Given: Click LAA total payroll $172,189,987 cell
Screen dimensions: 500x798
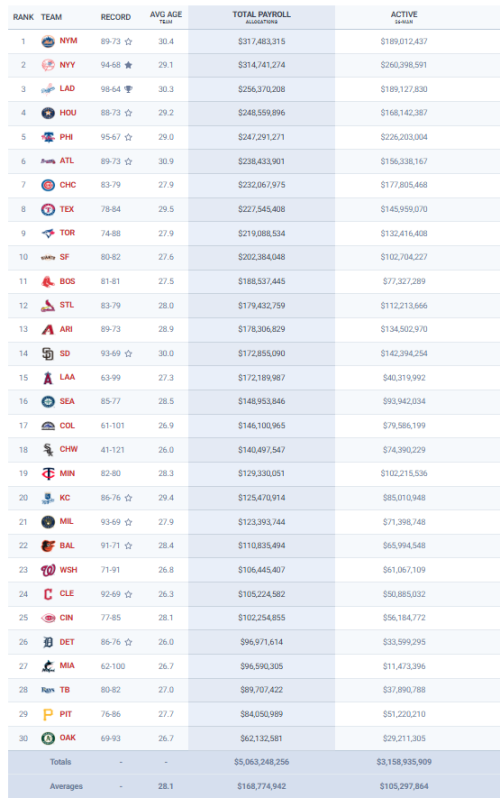Looking at the screenshot, I should coord(262,378).
